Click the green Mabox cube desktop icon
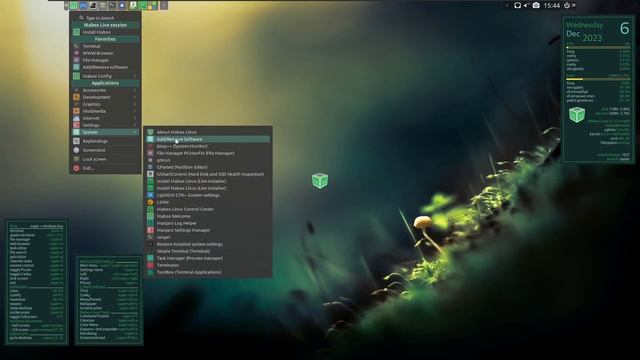640x360 pixels. [320, 180]
